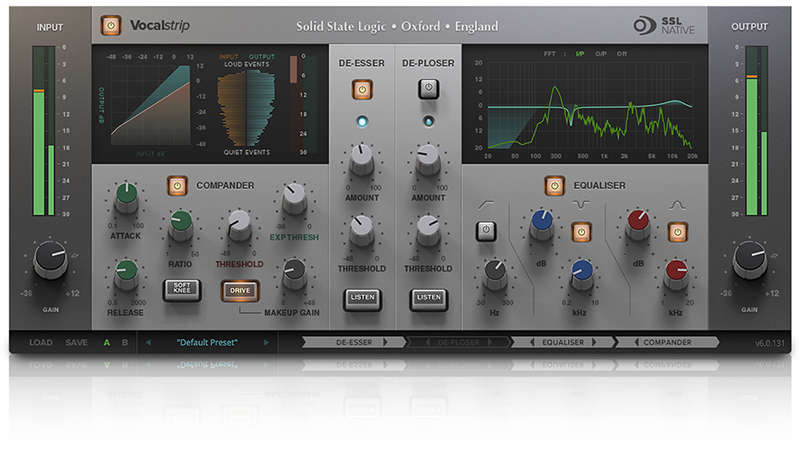Screen dimensions: 800x462
Task: Click the Input Gain knob
Action: (x=50, y=260)
